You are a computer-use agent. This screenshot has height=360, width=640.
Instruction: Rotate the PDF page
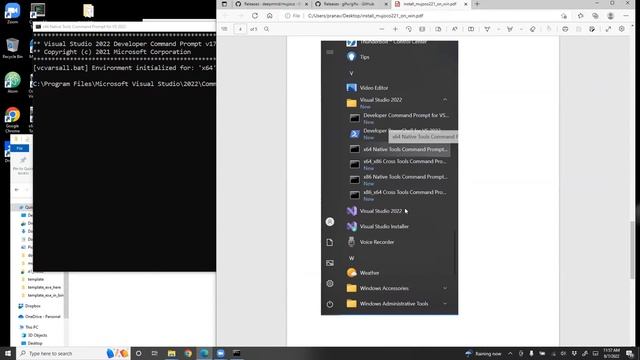[409, 29]
